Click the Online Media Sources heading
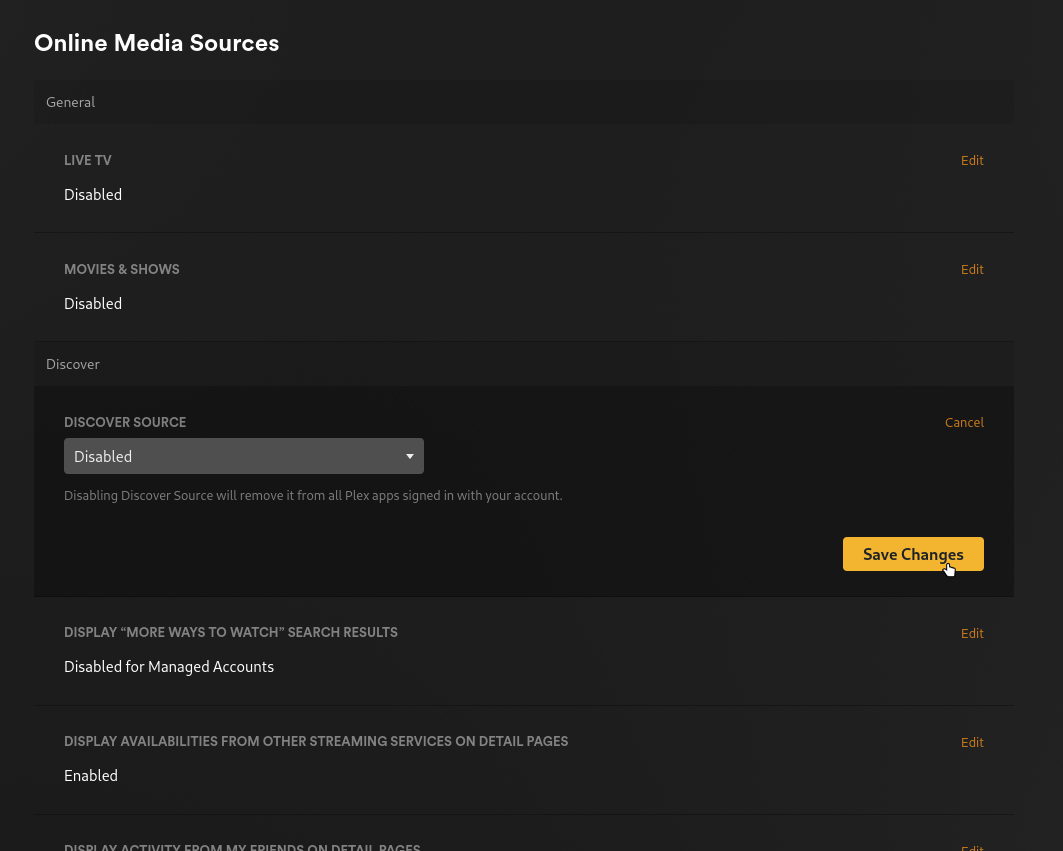 tap(156, 43)
